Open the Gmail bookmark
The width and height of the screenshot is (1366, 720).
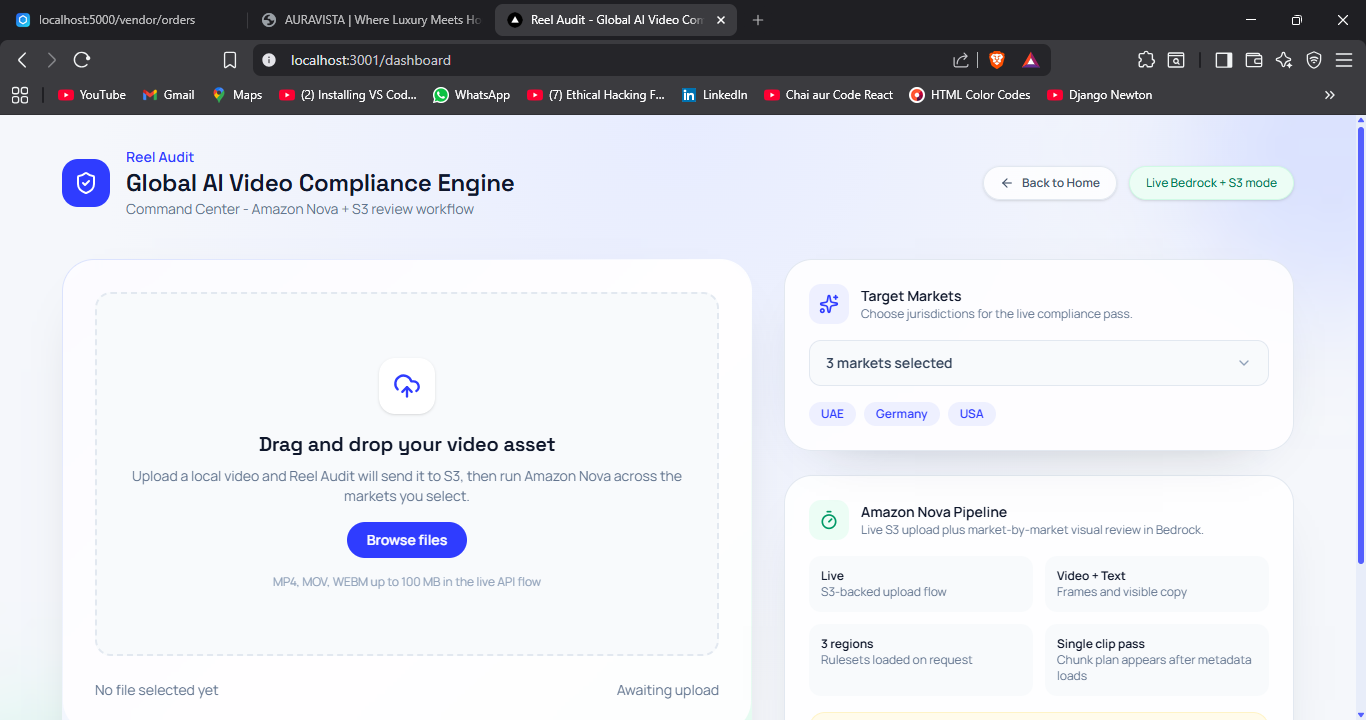coord(169,95)
